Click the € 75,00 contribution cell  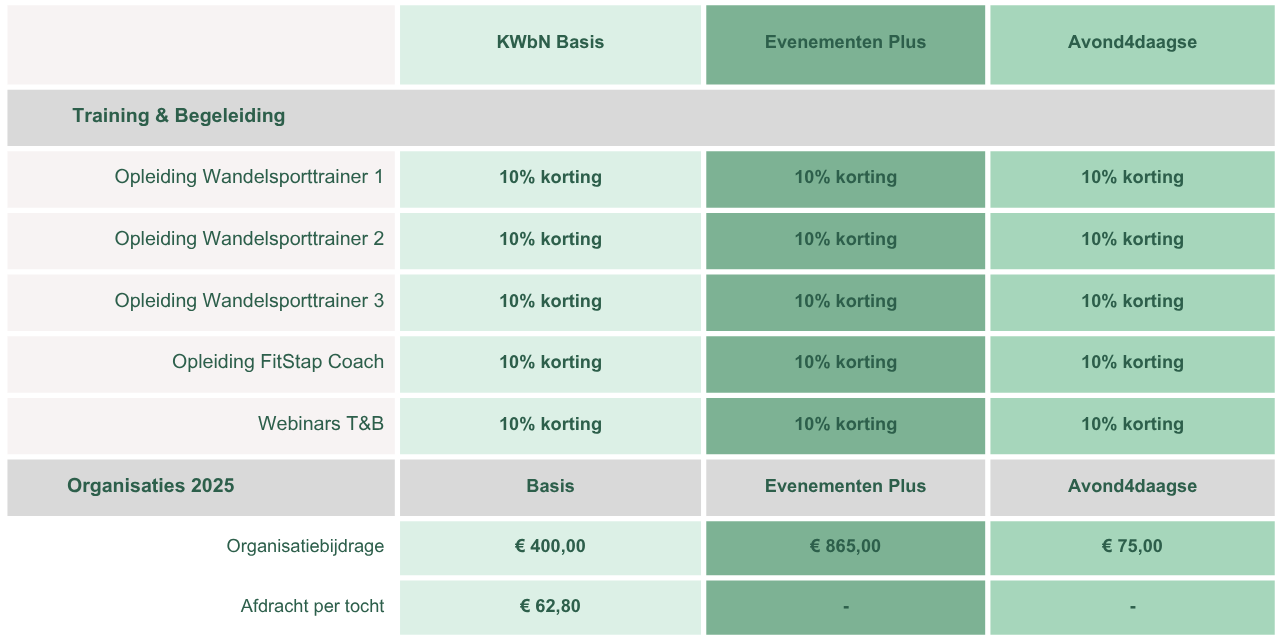point(1132,546)
